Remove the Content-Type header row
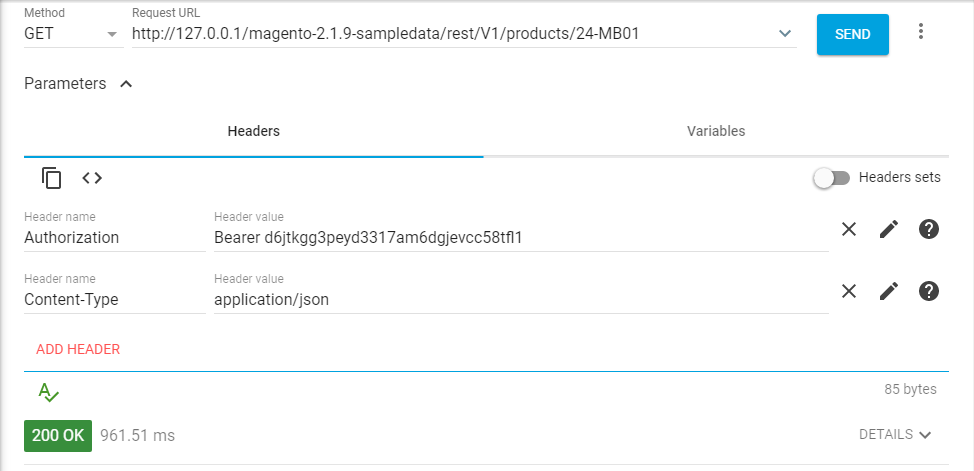Screen dimensions: 974x471 (x=849, y=291)
